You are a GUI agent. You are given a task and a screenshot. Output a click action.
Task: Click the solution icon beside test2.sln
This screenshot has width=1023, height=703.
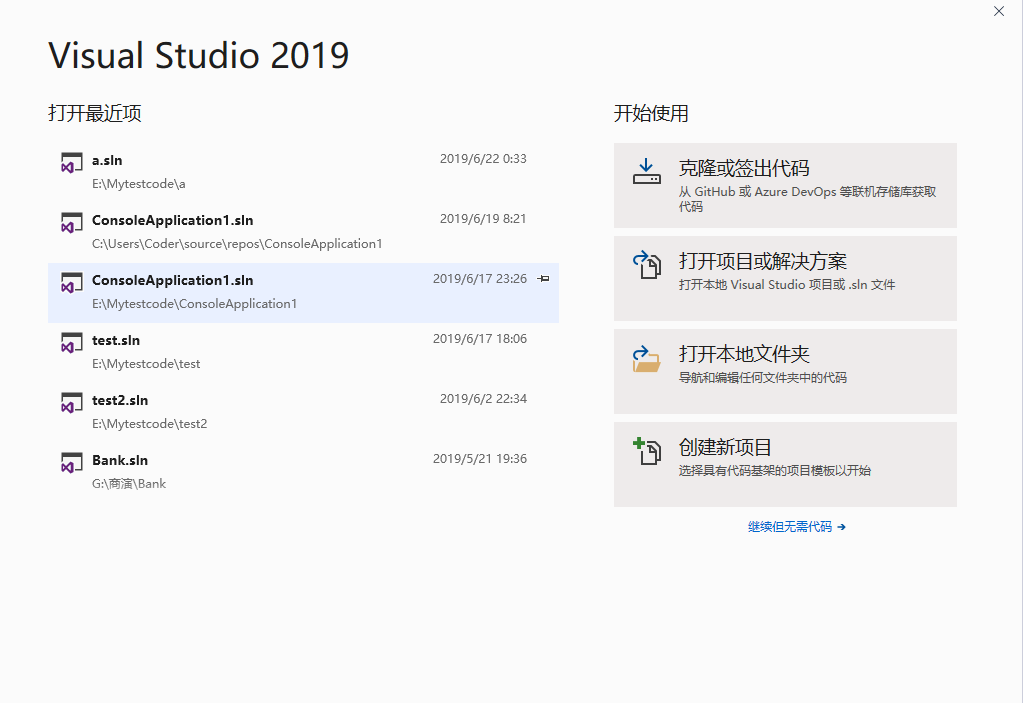pyautogui.click(x=72, y=403)
